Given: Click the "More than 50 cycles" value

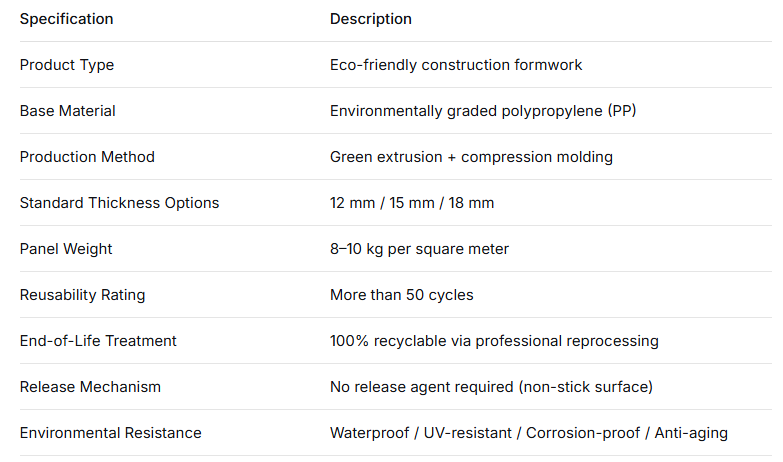Looking at the screenshot, I should tap(402, 295).
